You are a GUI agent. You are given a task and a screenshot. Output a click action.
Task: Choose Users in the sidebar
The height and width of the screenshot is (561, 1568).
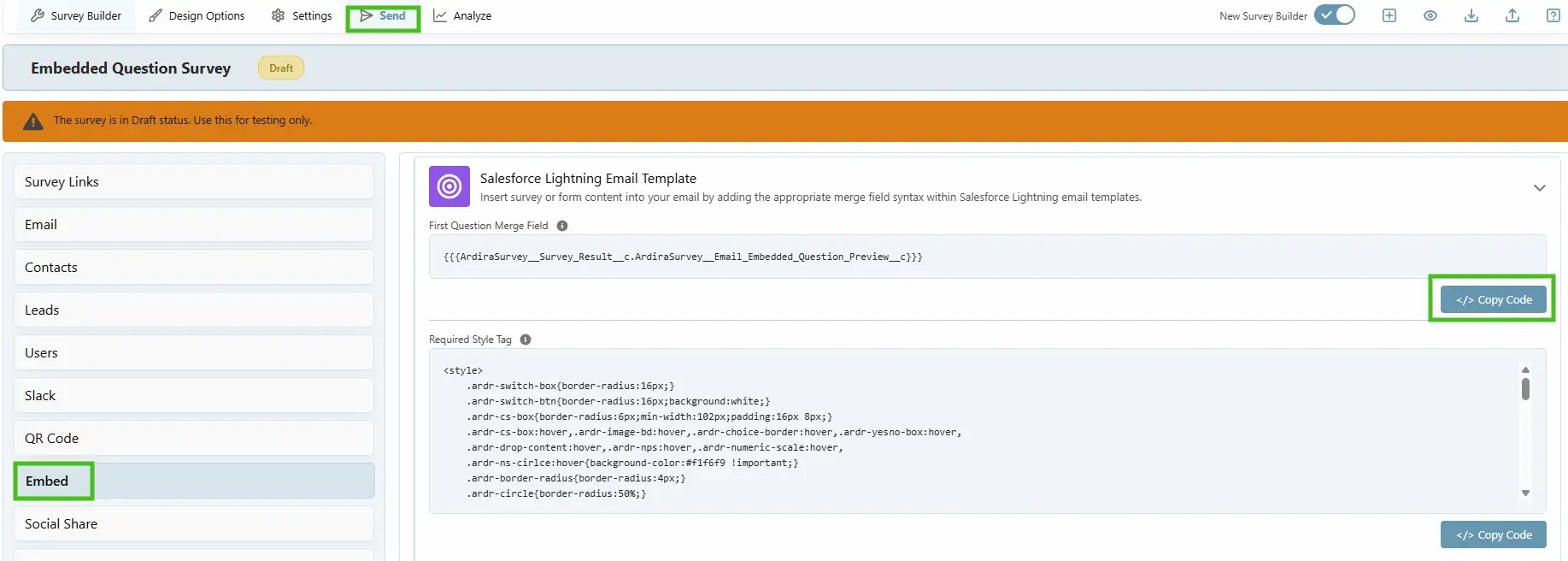point(194,353)
